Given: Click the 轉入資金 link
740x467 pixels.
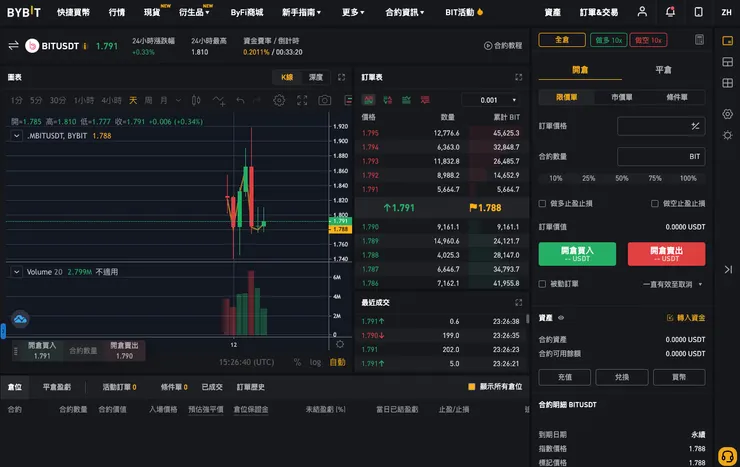Looking at the screenshot, I should [x=686, y=318].
